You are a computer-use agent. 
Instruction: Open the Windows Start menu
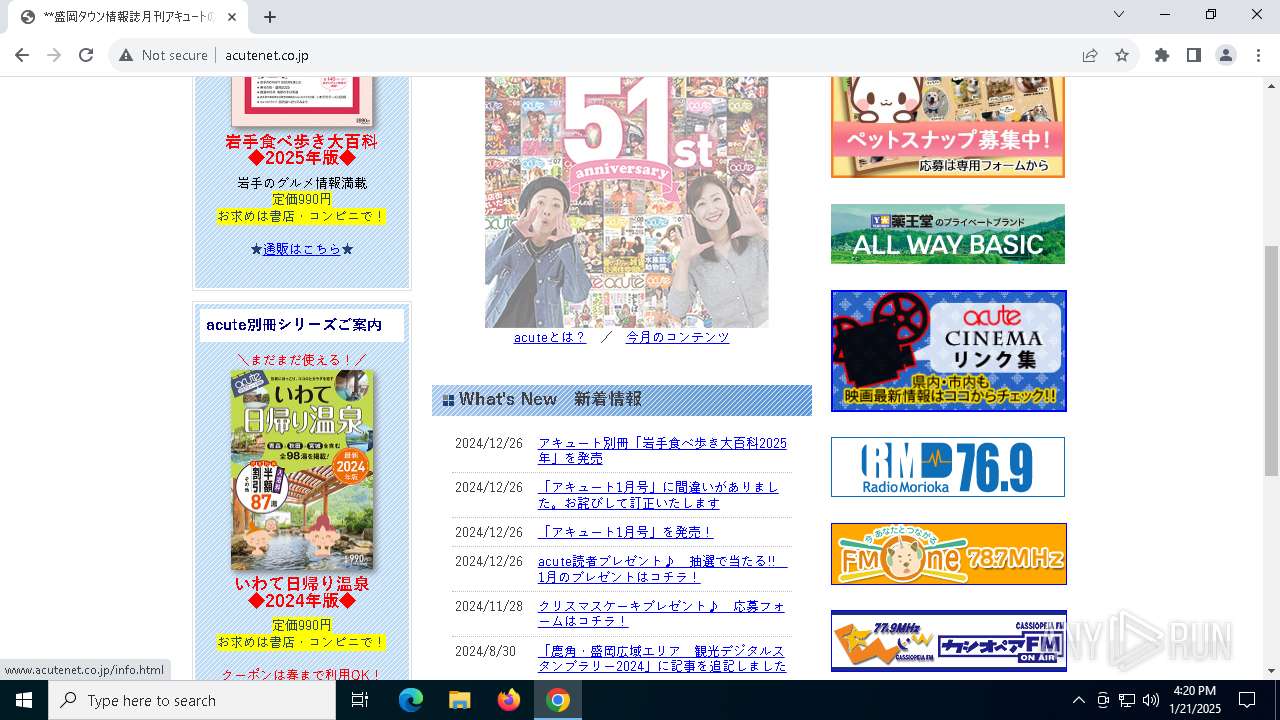(24, 700)
